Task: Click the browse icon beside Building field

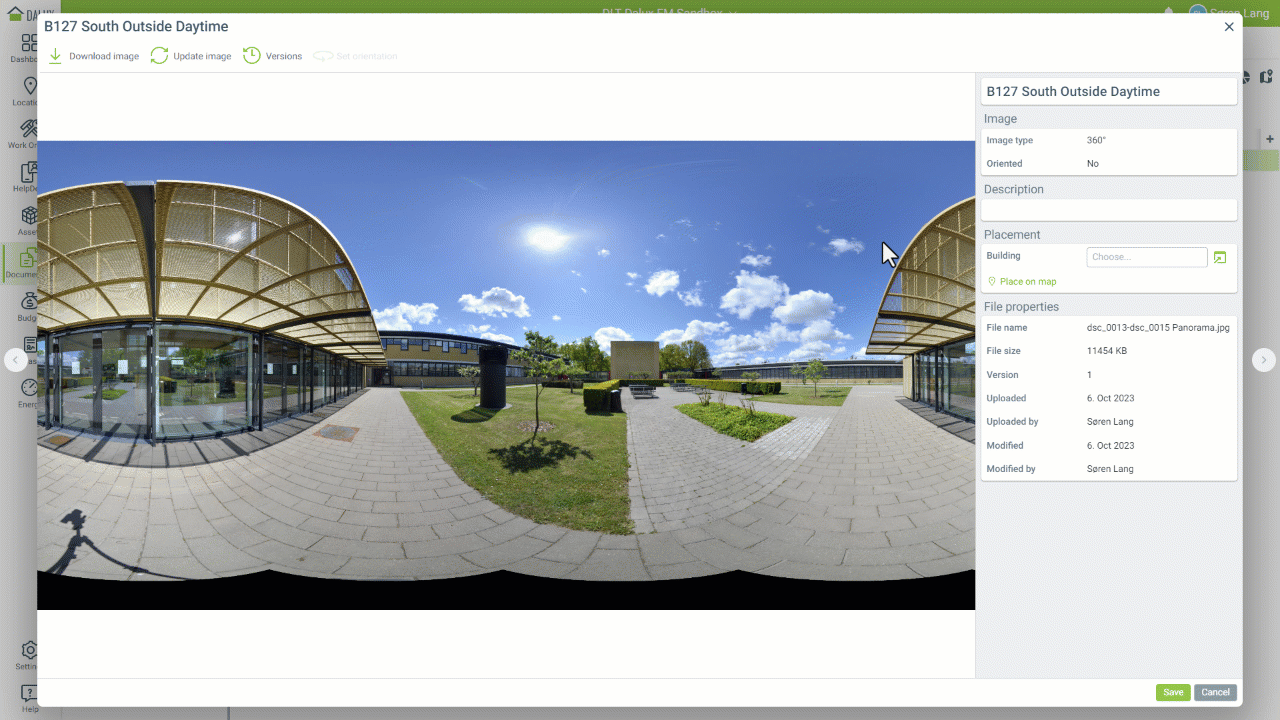Action: [x=1219, y=258]
